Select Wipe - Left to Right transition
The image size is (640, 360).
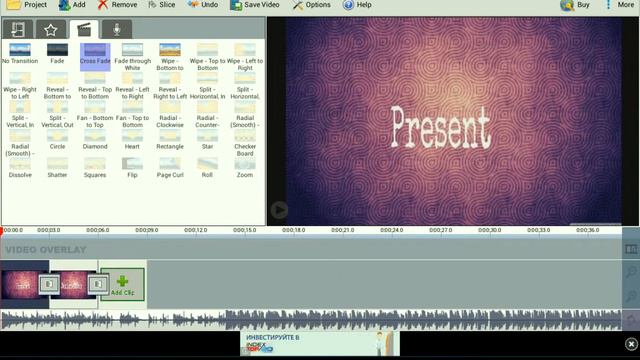[245, 57]
